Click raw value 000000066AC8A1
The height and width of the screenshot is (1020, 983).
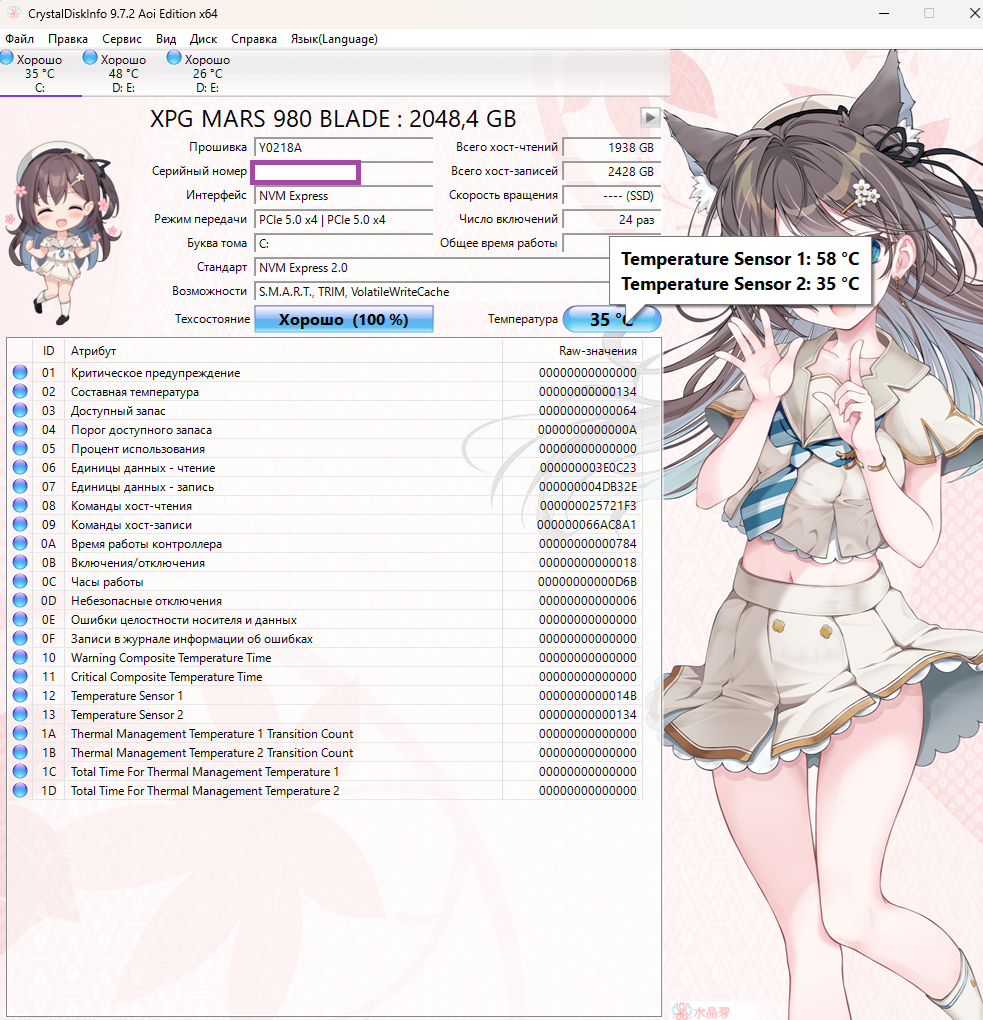(x=587, y=524)
